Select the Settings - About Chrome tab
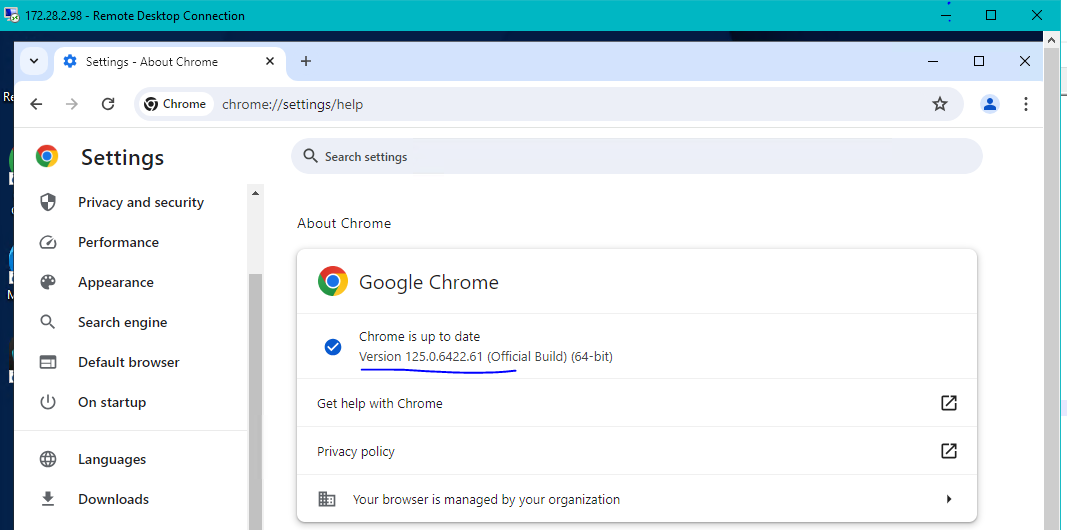The width and height of the screenshot is (1067, 530). tap(170, 62)
